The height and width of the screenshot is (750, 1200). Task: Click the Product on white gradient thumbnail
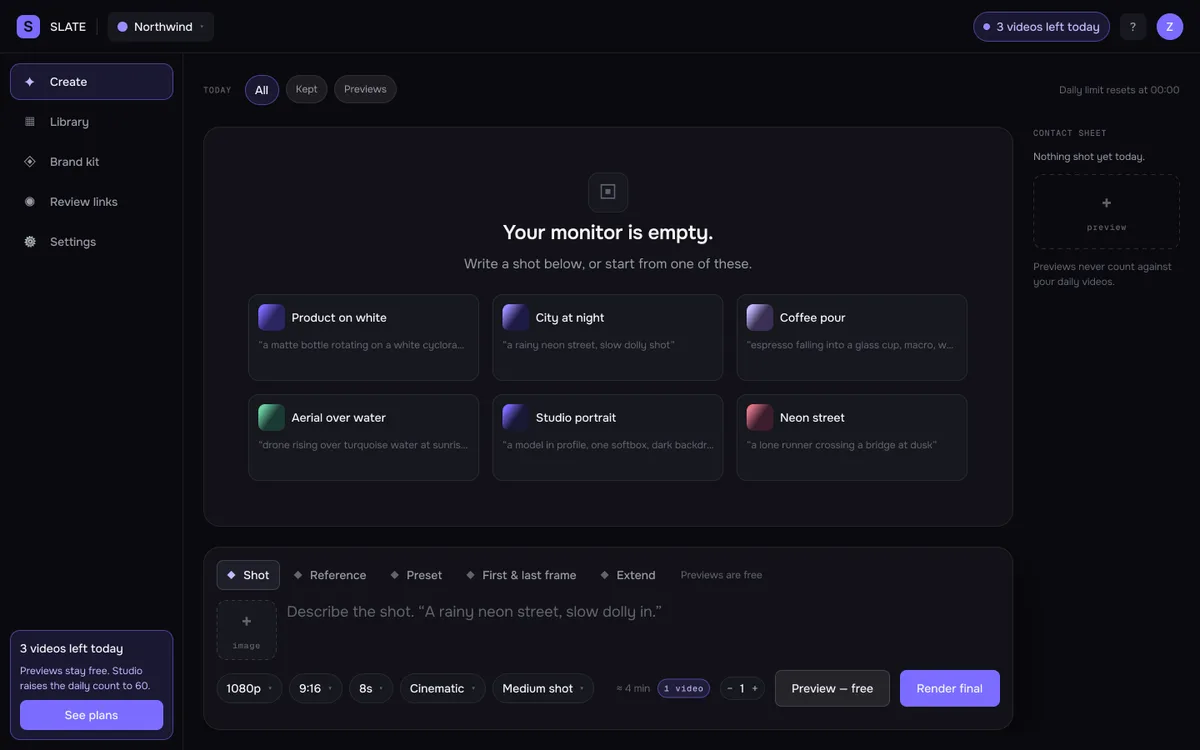pos(271,317)
